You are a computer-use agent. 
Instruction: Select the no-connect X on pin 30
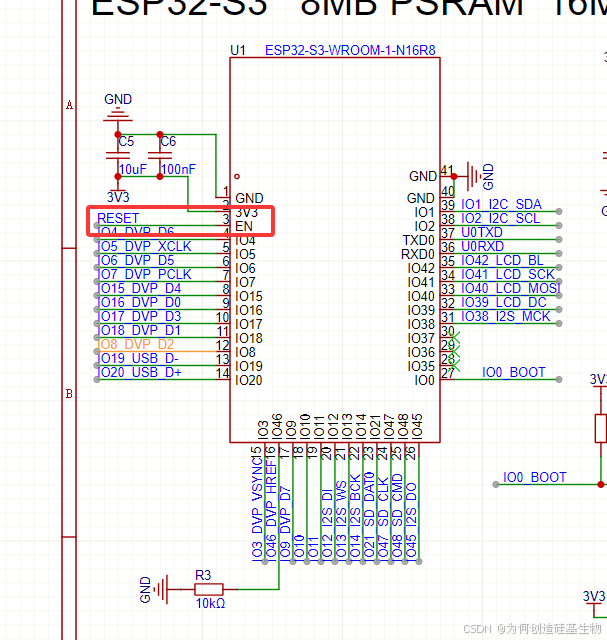click(455, 337)
